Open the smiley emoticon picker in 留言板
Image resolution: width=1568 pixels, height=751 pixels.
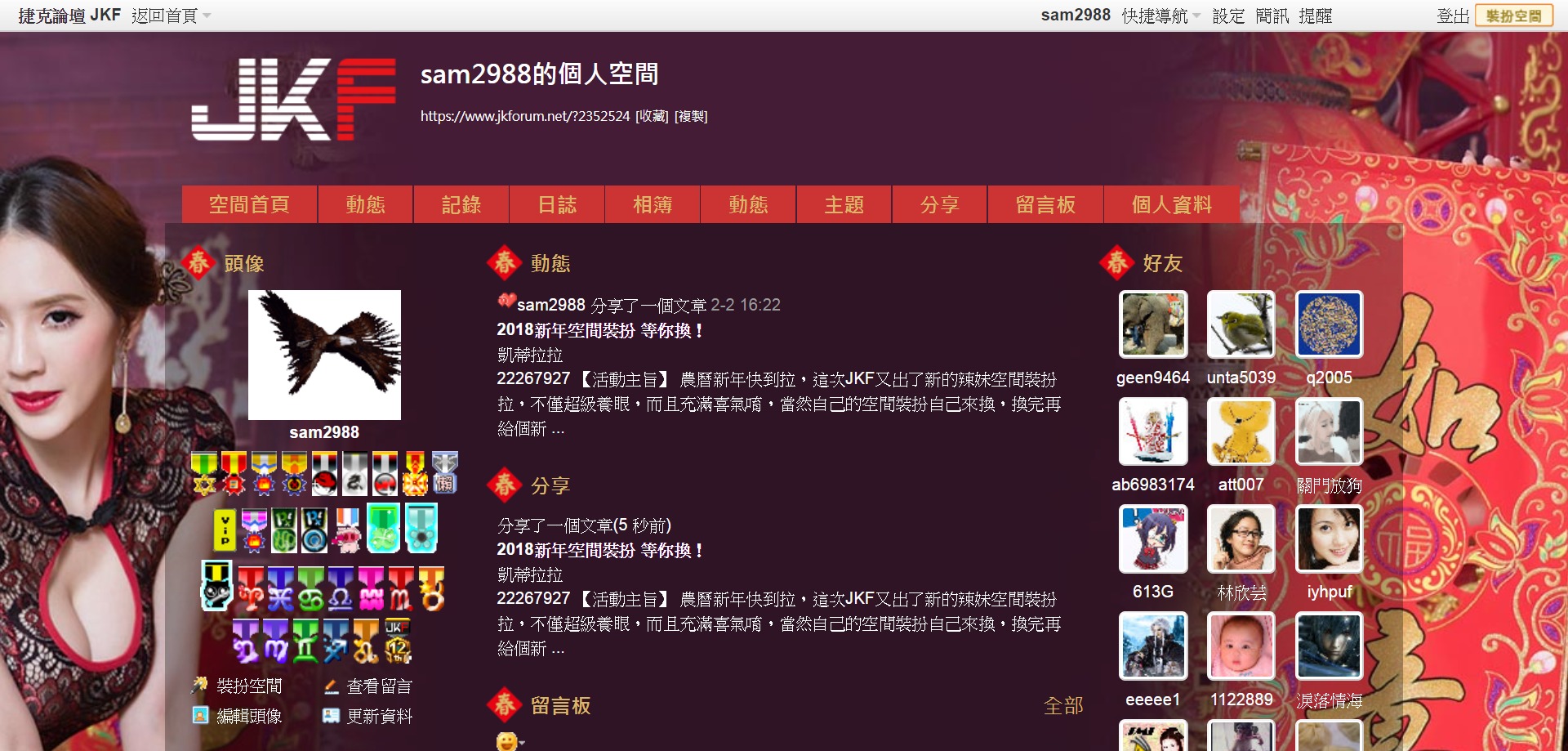[506, 741]
